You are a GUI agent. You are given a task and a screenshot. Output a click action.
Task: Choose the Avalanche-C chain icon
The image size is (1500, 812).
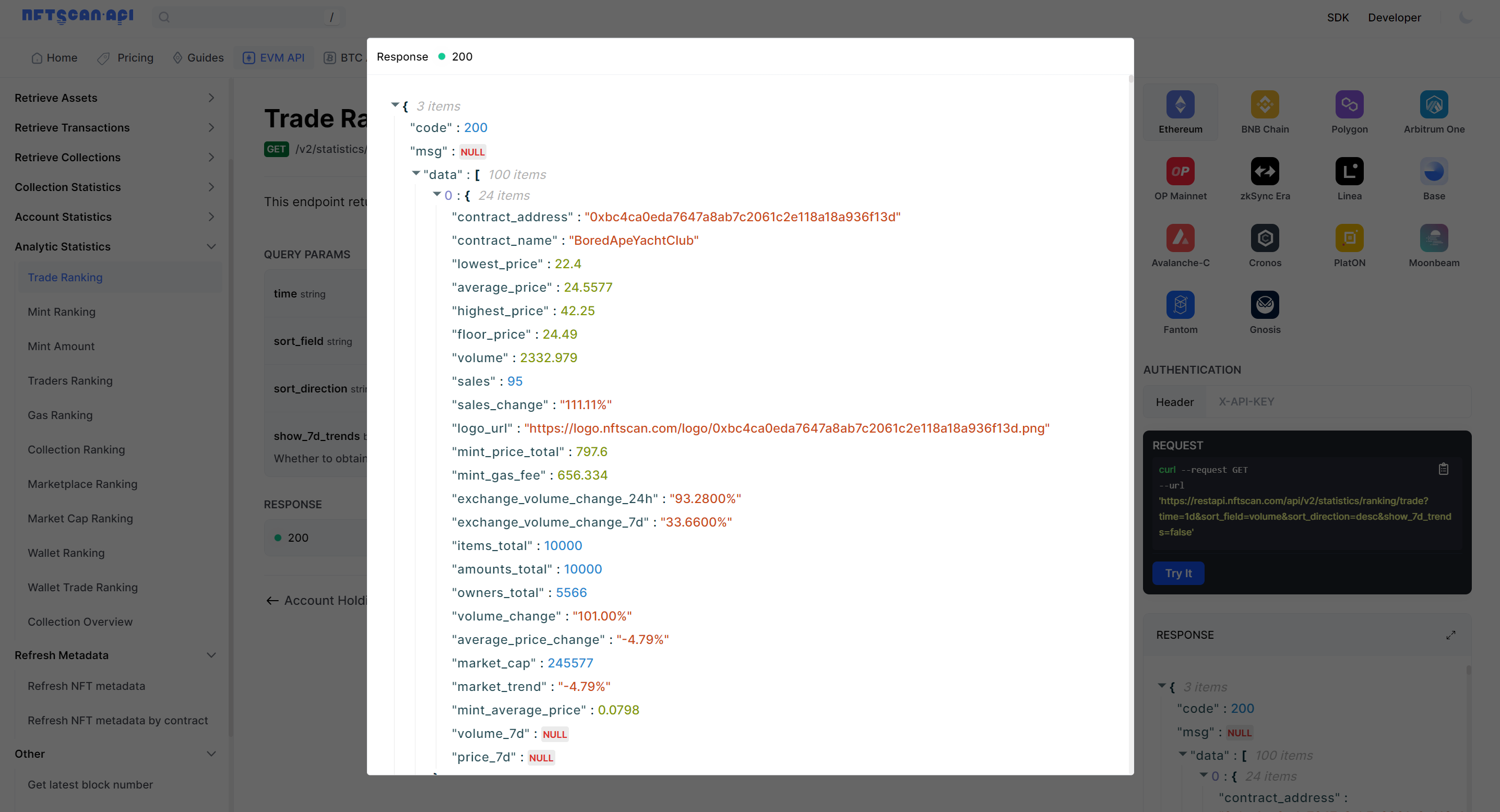[1180, 238]
